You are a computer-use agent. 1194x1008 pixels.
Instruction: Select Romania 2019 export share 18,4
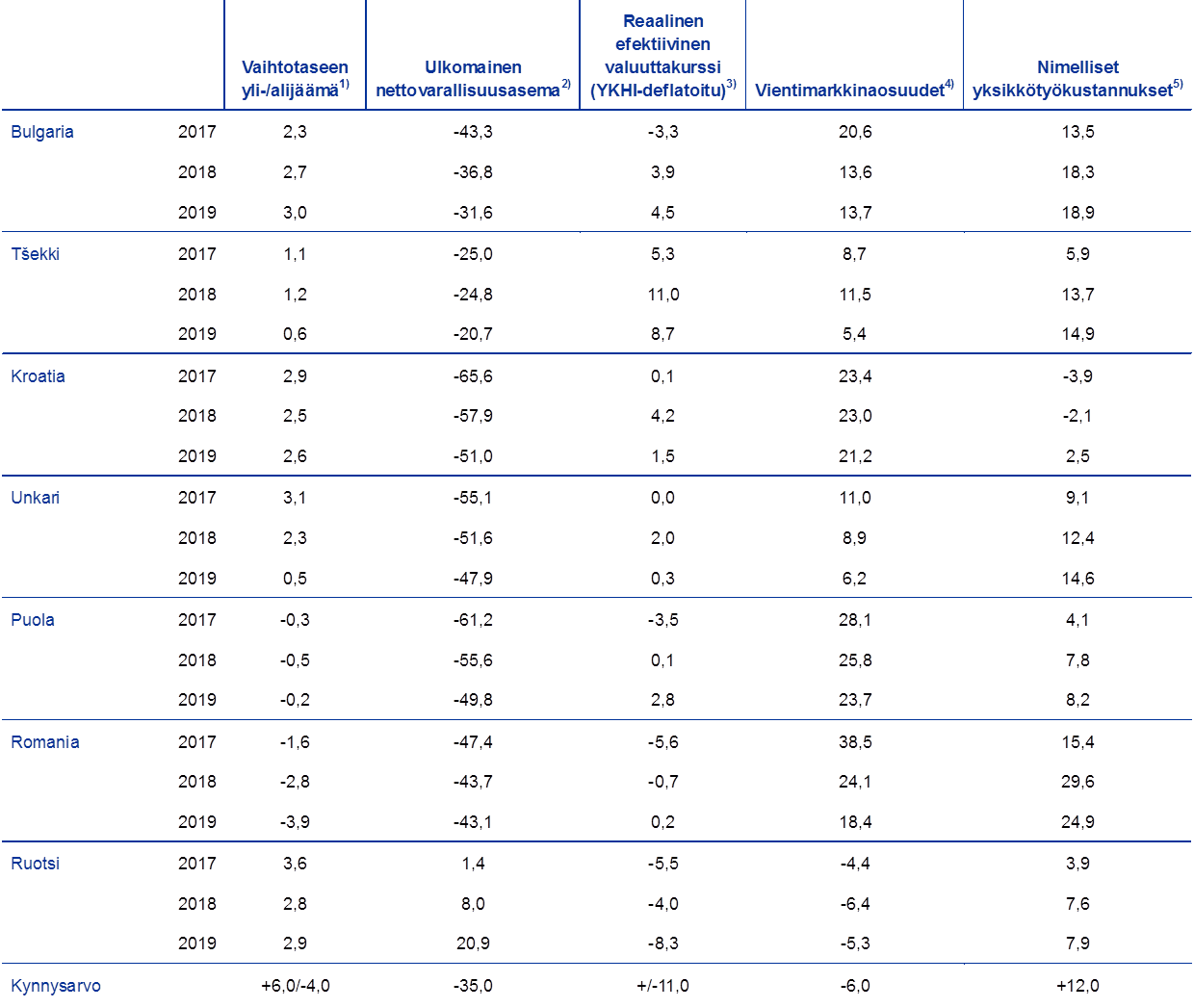(x=855, y=822)
